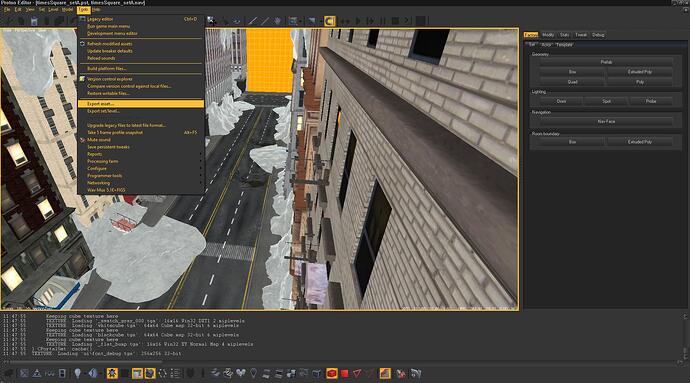This screenshot has width=690, height=383.
Task: Open the Model menu
Action: pos(67,9)
